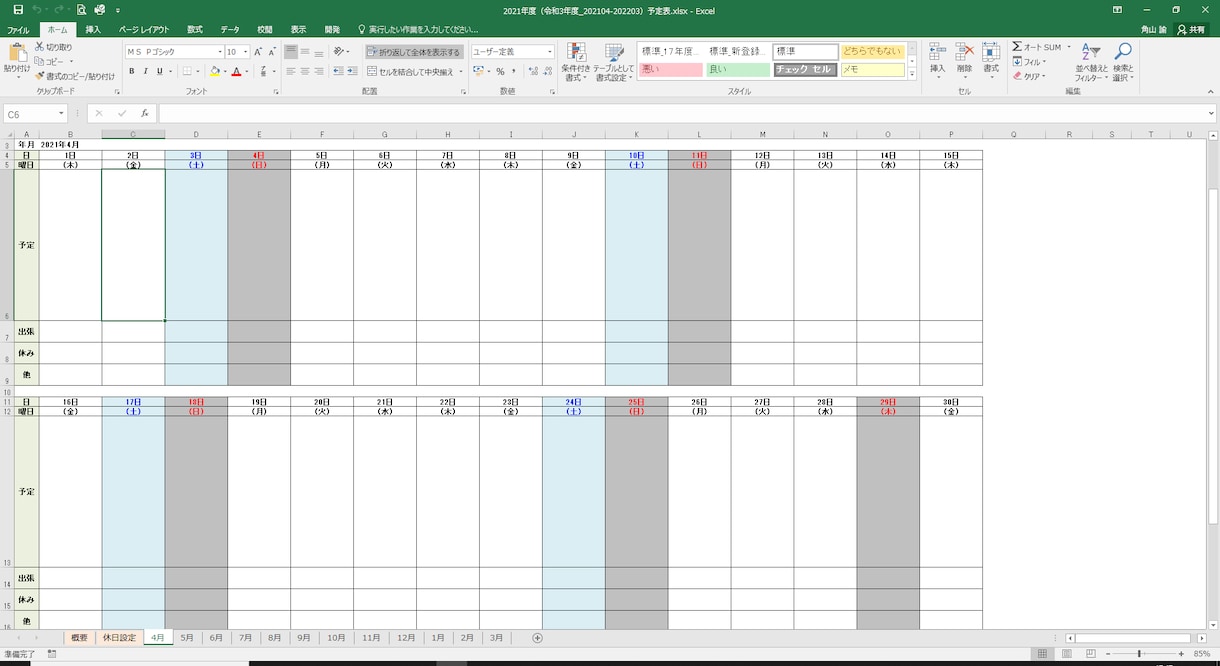Viewport: 1220px width, 666px height.
Task: Expand the font color dropdown arrow
Action: tap(247, 72)
